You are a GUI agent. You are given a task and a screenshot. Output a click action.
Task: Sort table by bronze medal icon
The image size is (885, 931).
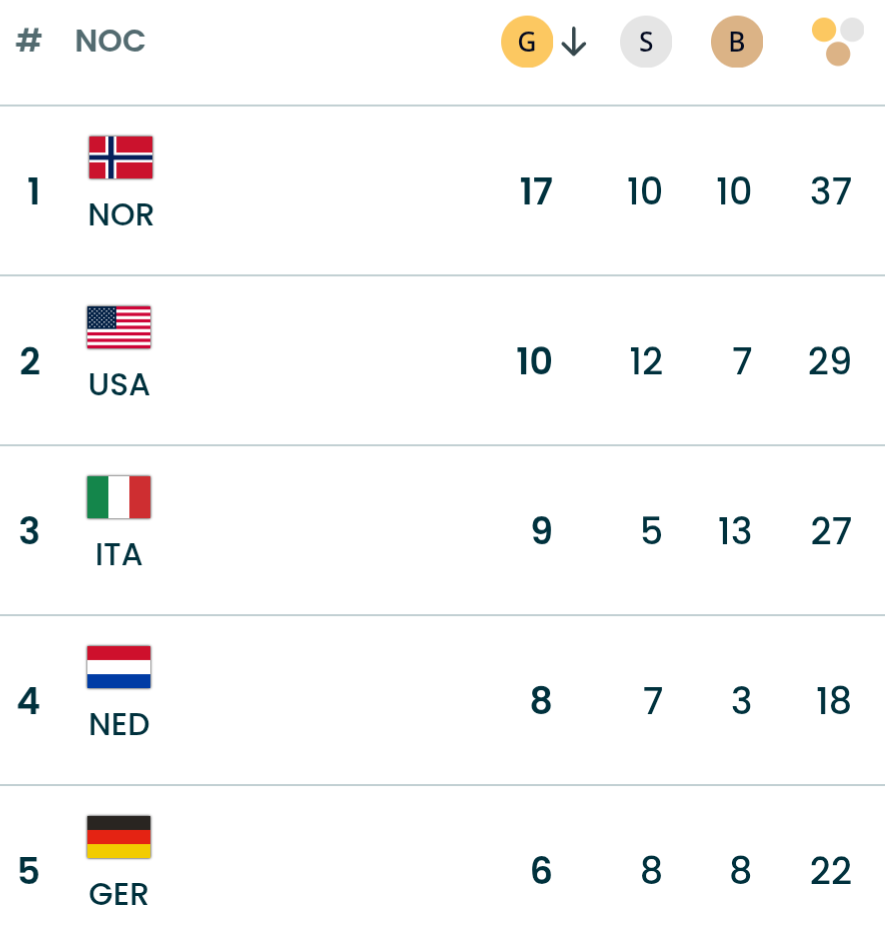tap(737, 42)
